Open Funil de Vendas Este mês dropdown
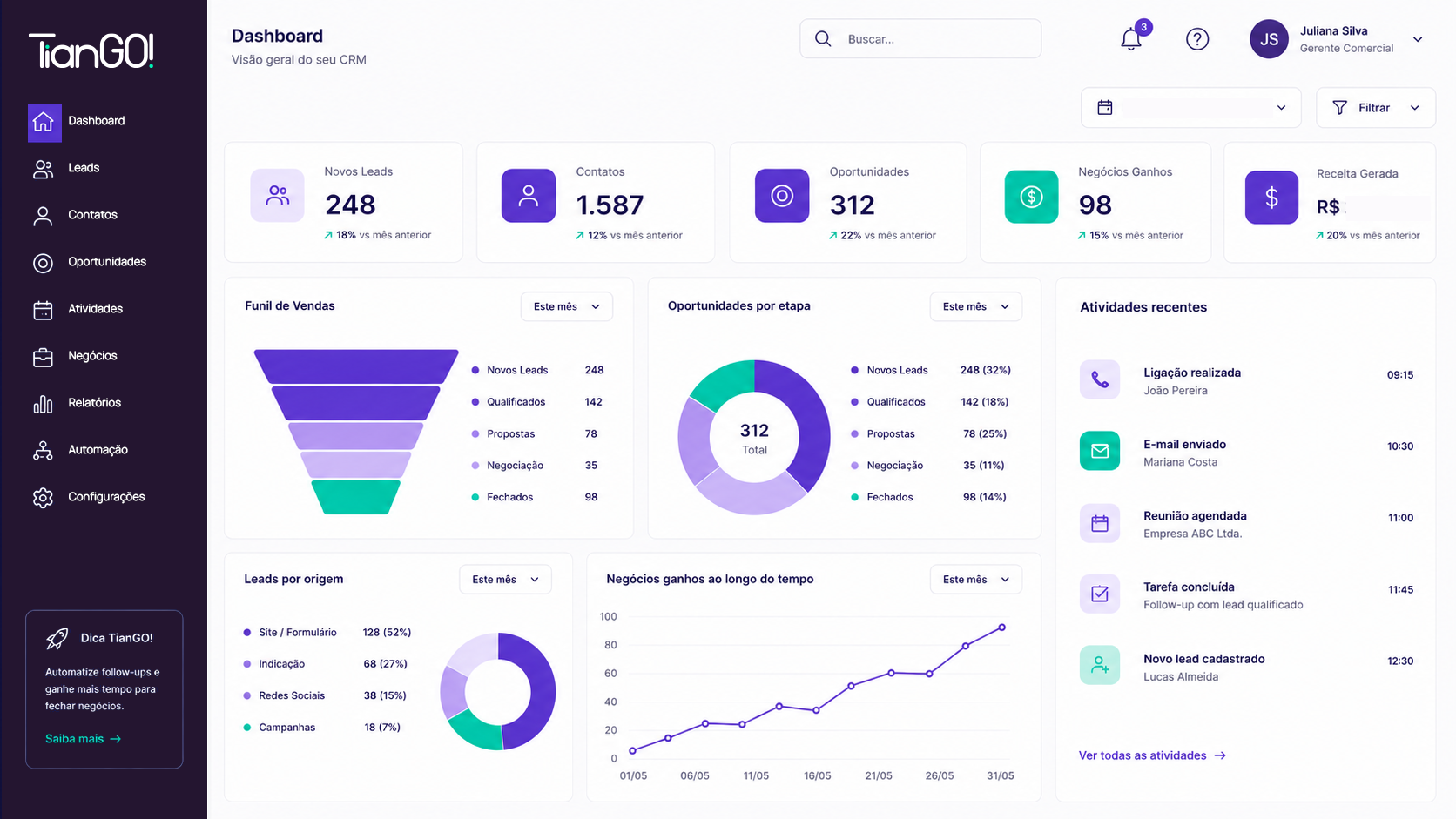 566,306
